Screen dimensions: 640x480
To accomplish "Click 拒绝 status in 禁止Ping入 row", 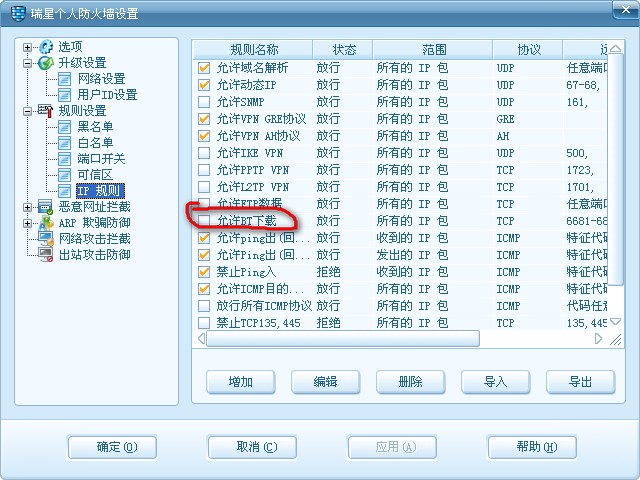I will click(328, 272).
